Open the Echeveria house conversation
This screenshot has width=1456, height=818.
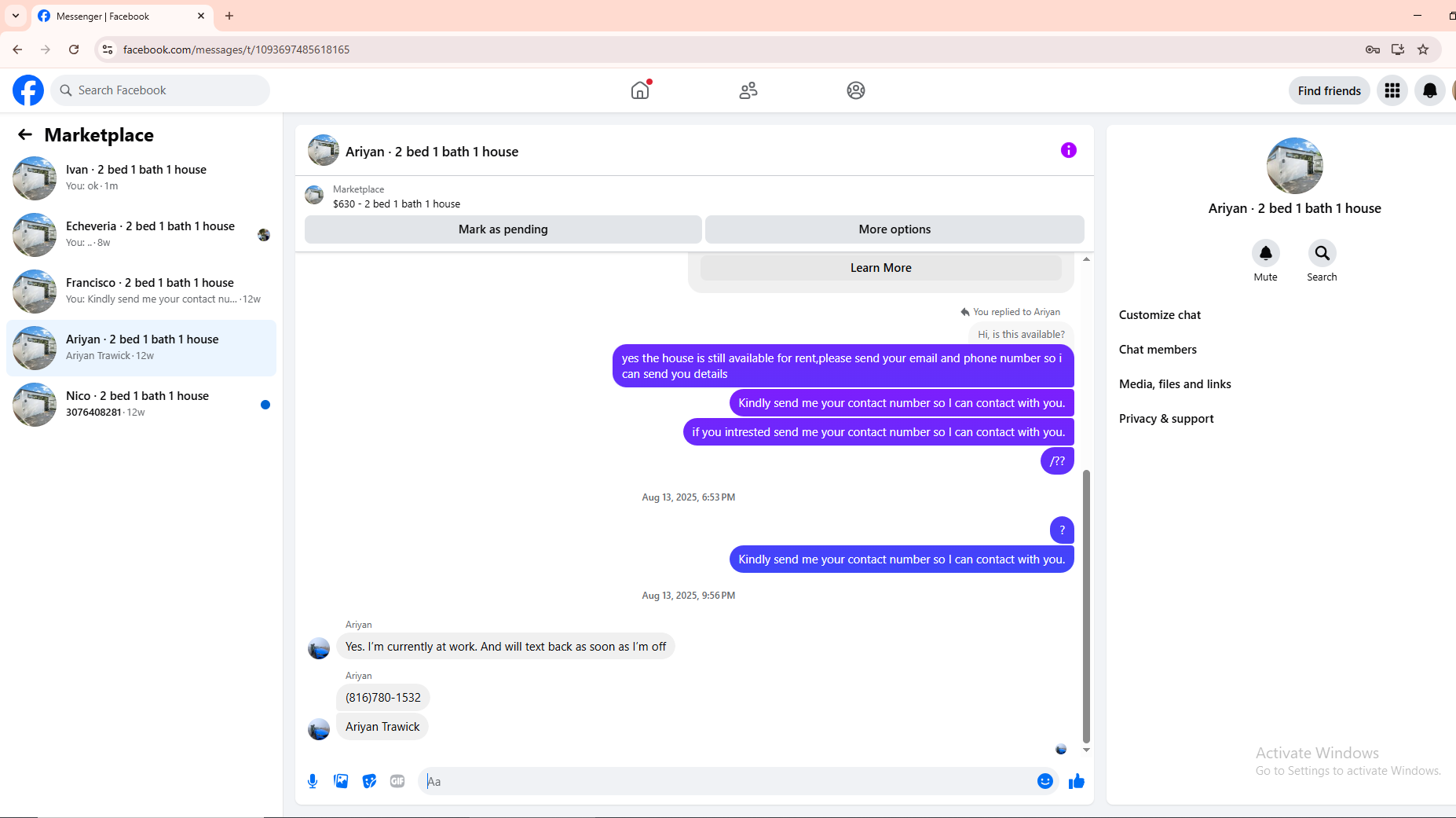tap(141, 235)
